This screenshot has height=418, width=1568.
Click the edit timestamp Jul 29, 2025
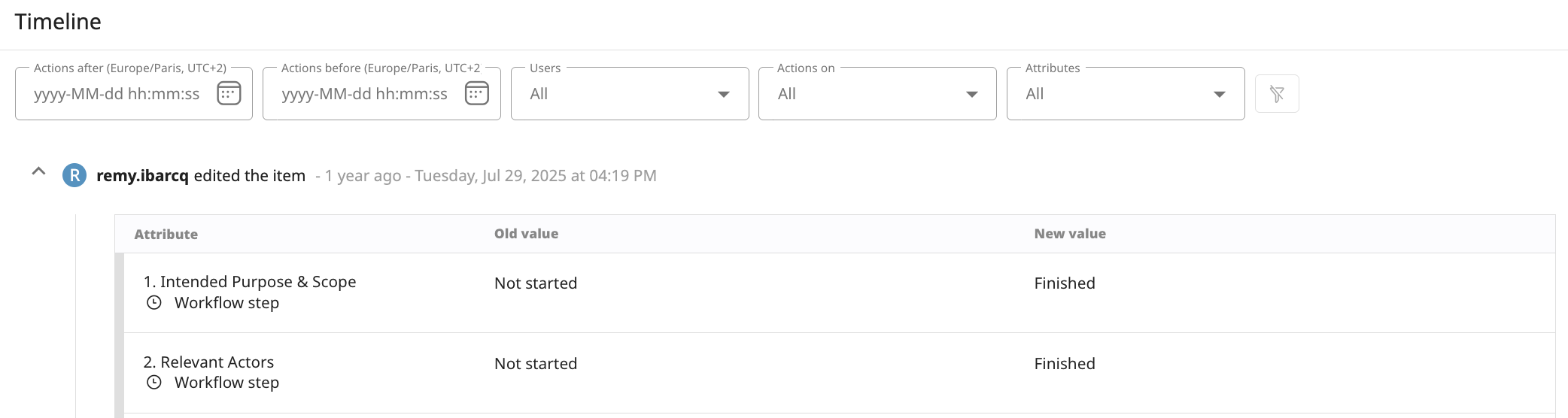pyautogui.click(x=536, y=176)
